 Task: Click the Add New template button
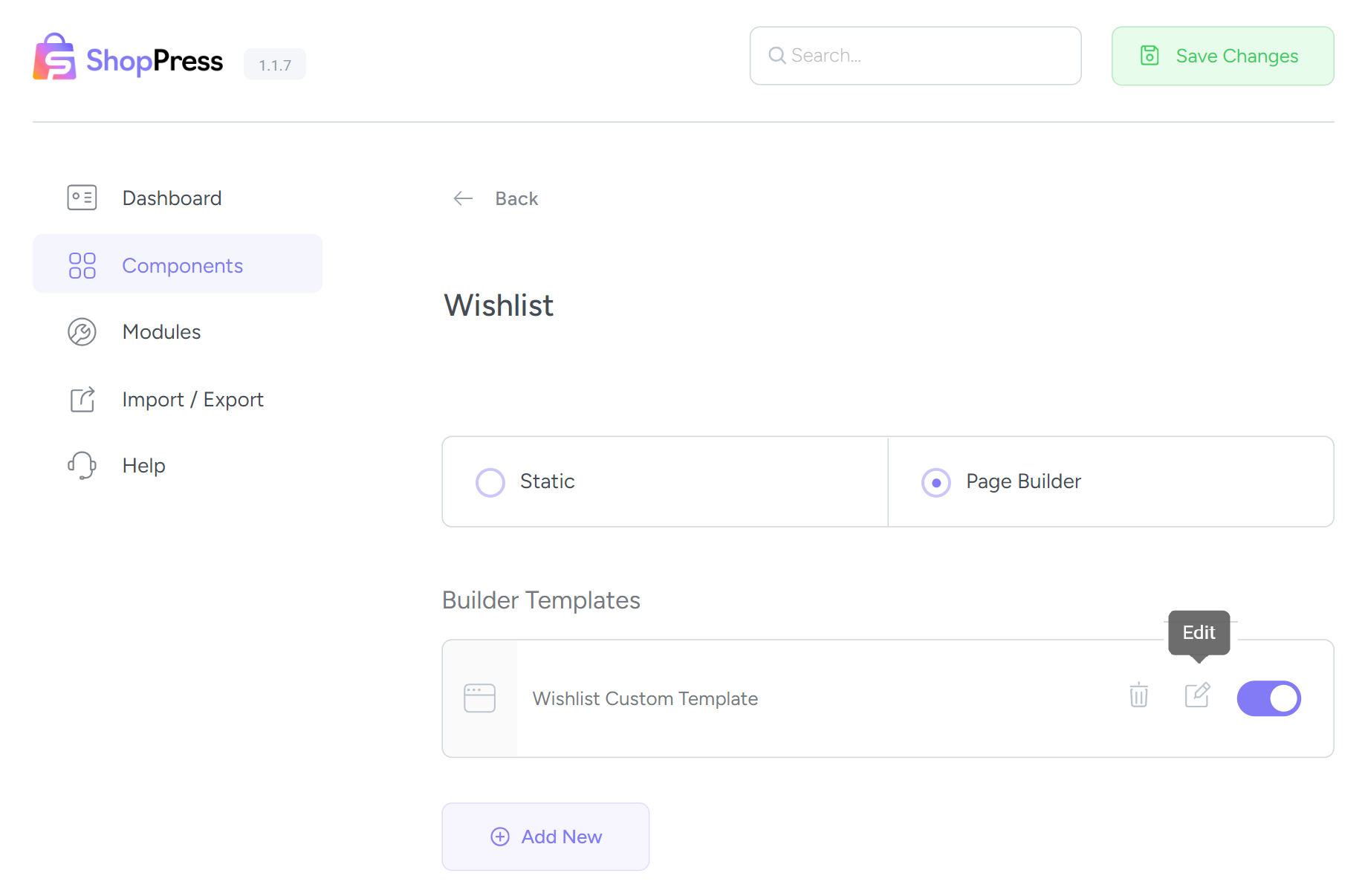click(545, 836)
